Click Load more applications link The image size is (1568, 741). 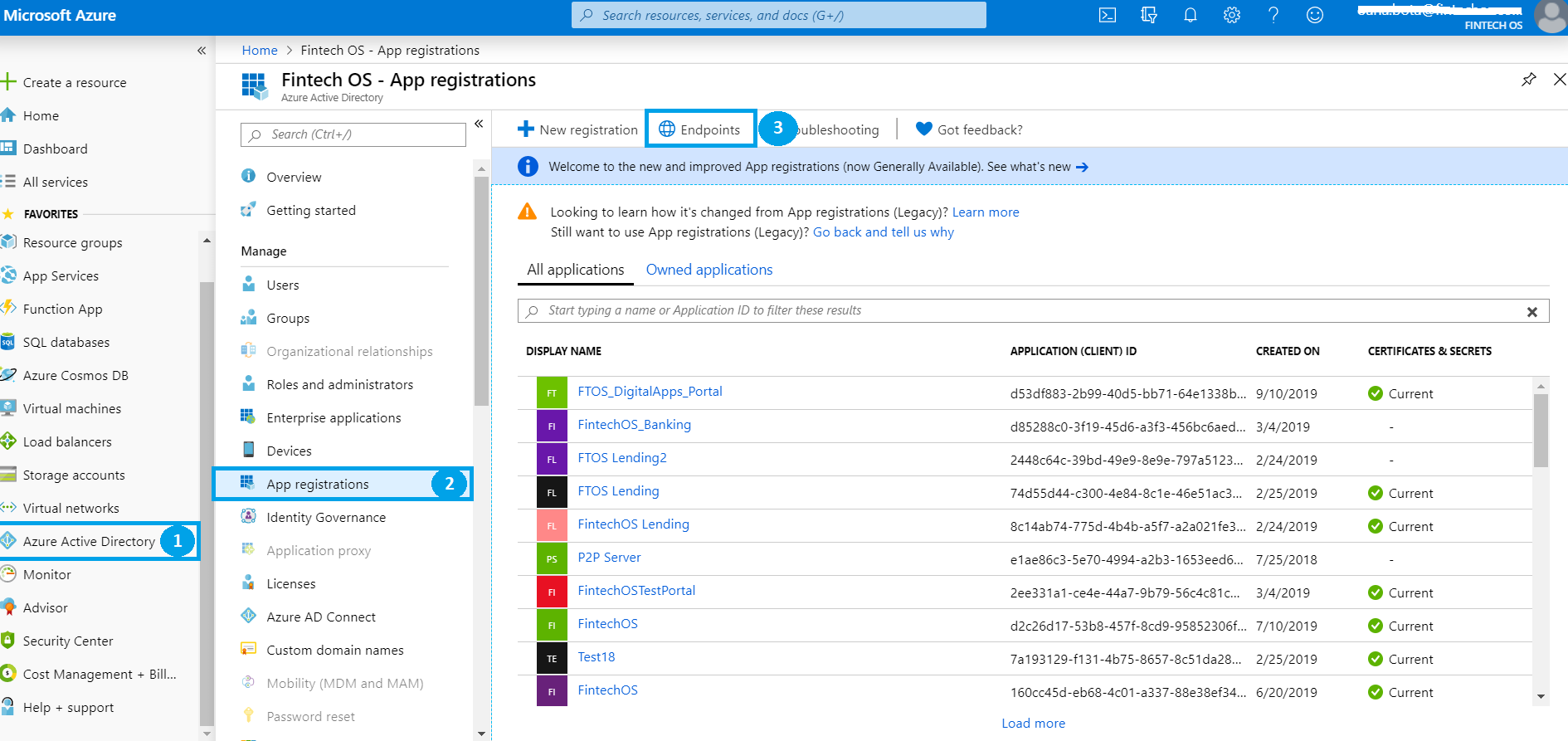coord(1033,723)
